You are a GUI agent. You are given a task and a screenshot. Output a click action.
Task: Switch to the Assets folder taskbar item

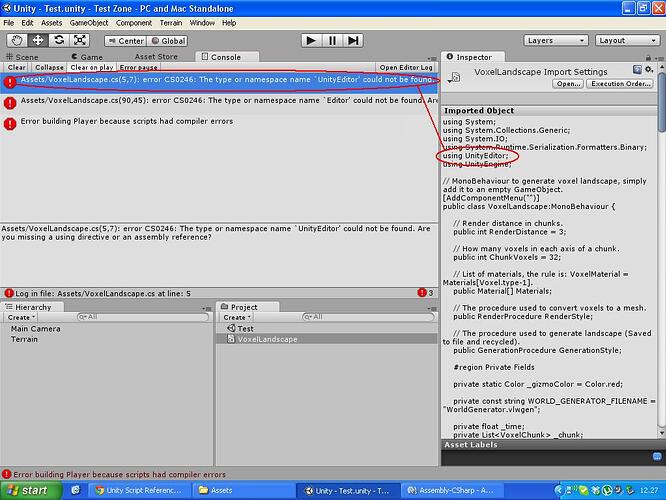click(x=243, y=491)
